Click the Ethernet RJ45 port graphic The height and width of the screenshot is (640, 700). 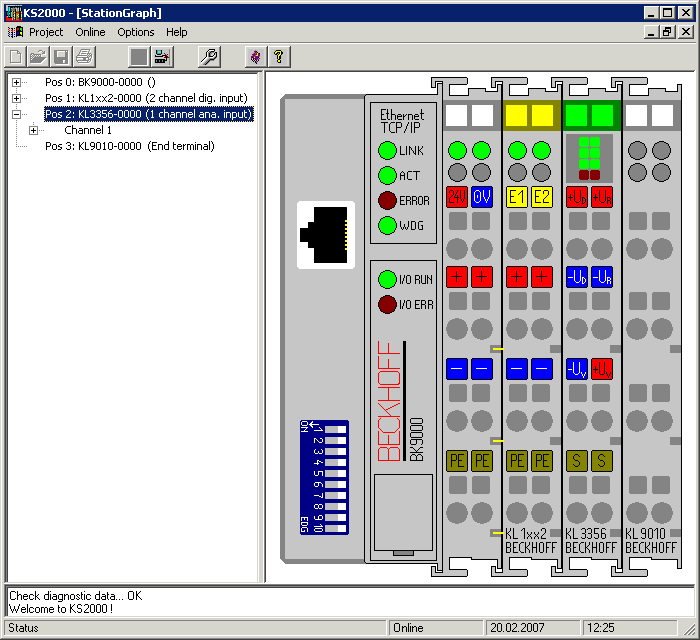(x=326, y=235)
